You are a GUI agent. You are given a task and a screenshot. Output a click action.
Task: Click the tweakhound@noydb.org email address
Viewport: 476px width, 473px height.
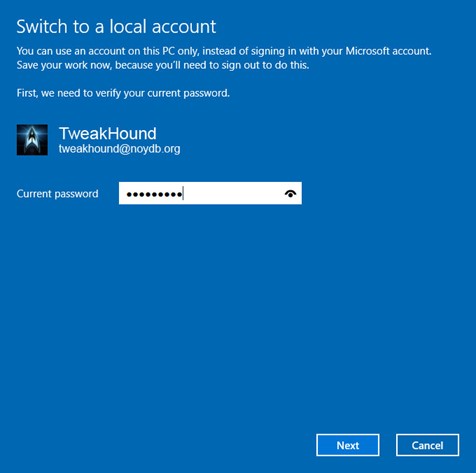pyautogui.click(x=119, y=149)
